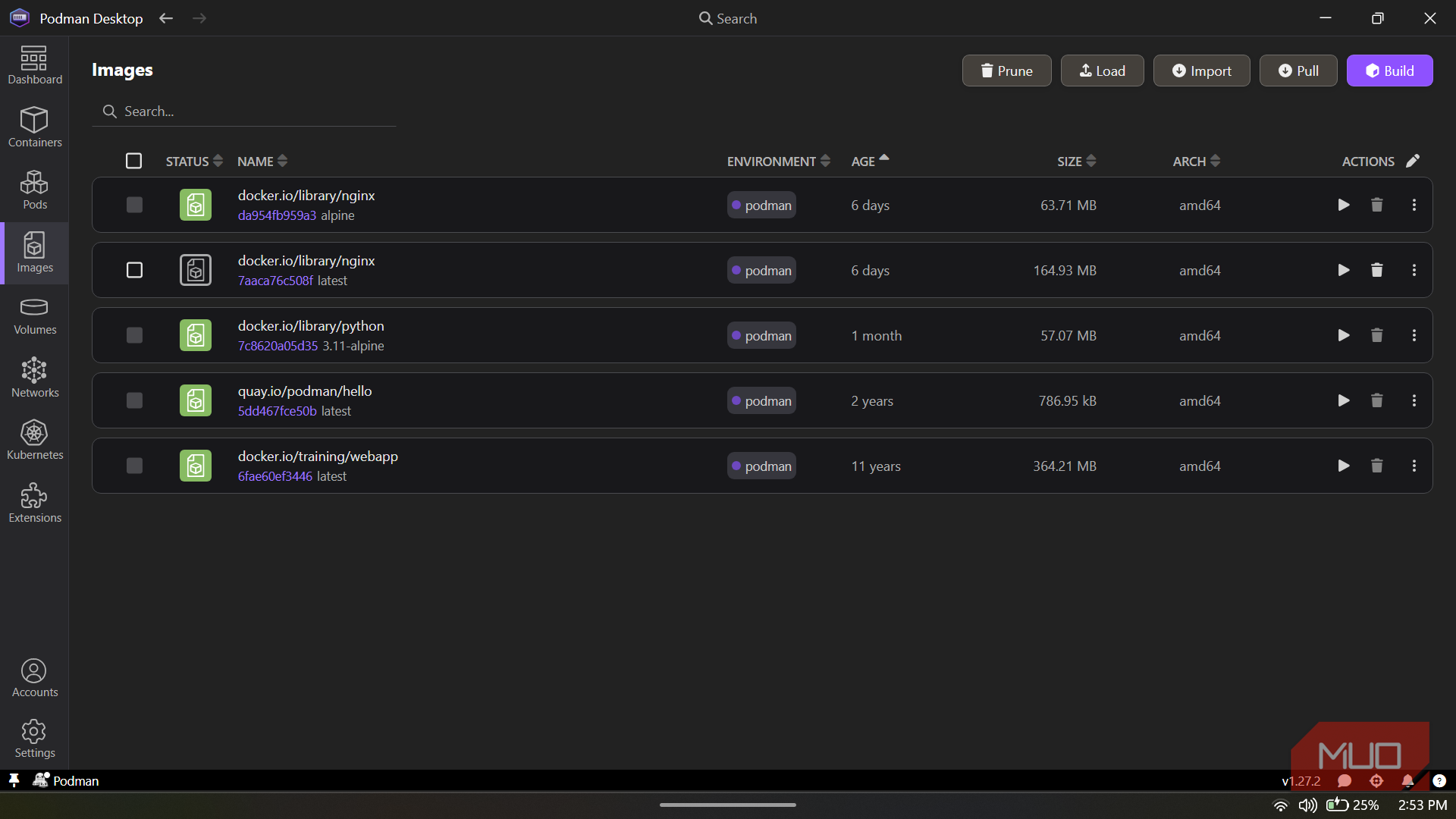The height and width of the screenshot is (819, 1456).
Task: Delete the nginx latest image
Action: 1377,270
